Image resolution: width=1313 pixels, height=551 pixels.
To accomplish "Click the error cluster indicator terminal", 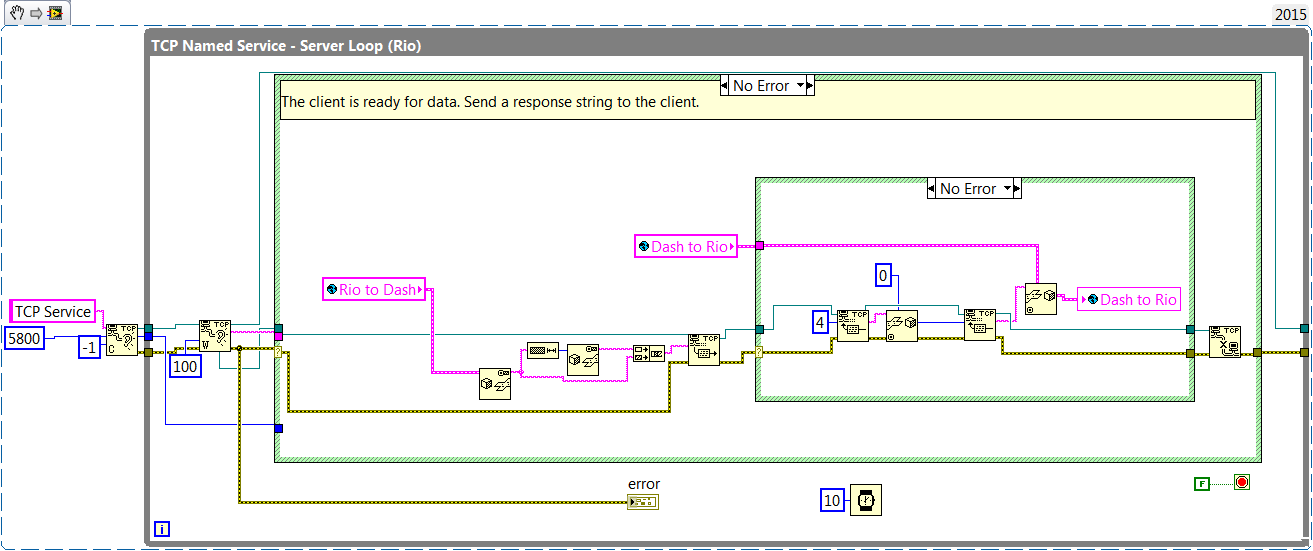I will [643, 501].
